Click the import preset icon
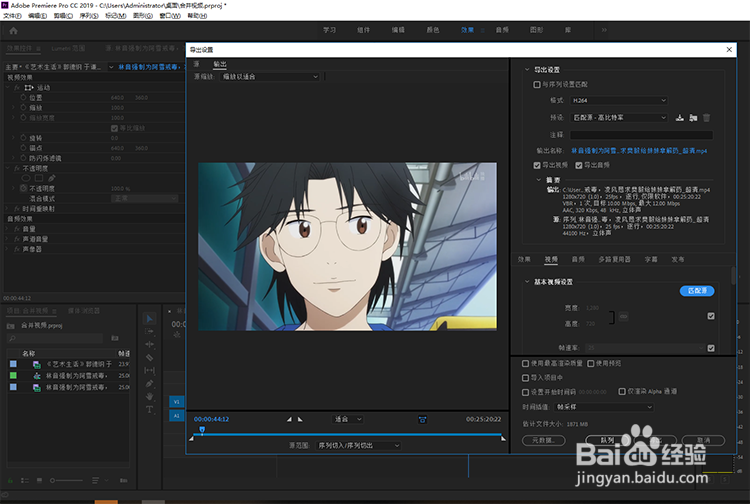The width and height of the screenshot is (750, 504). 693,118
